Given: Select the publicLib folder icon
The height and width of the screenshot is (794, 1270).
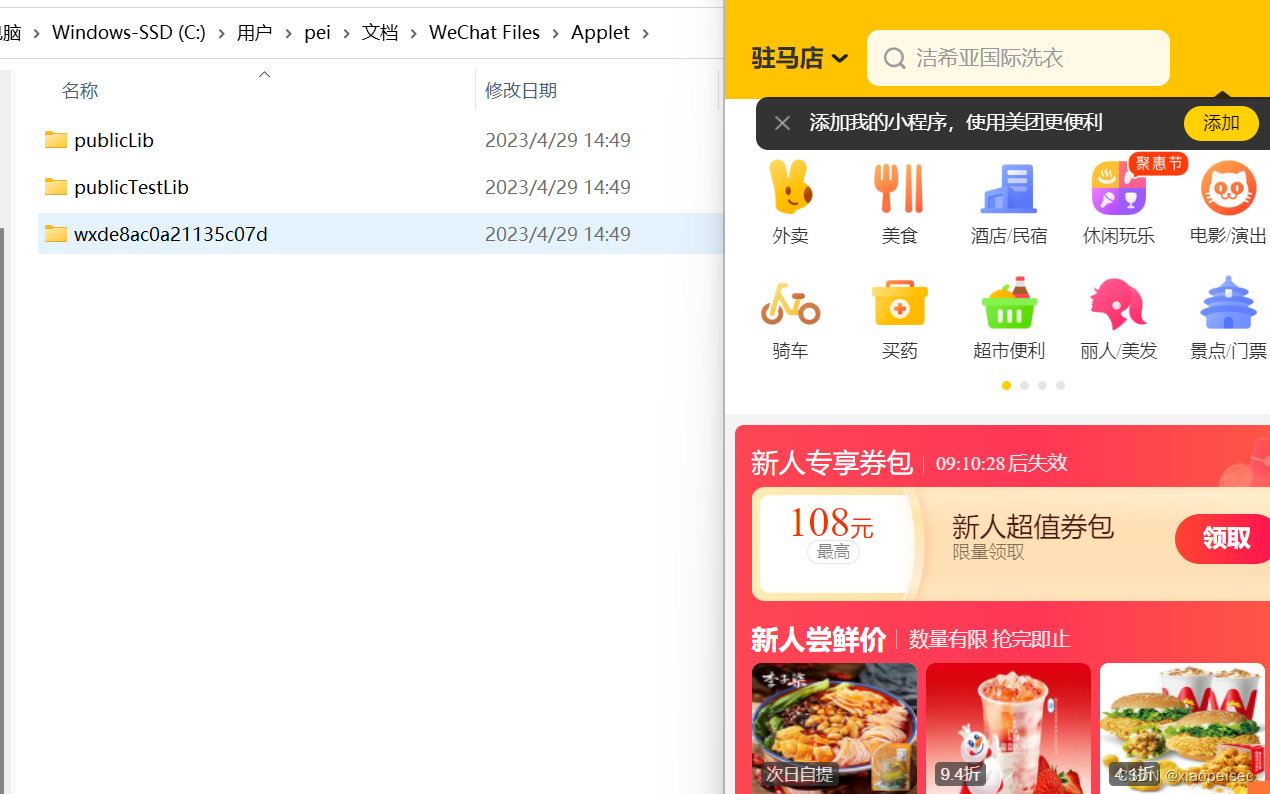Looking at the screenshot, I should point(56,140).
